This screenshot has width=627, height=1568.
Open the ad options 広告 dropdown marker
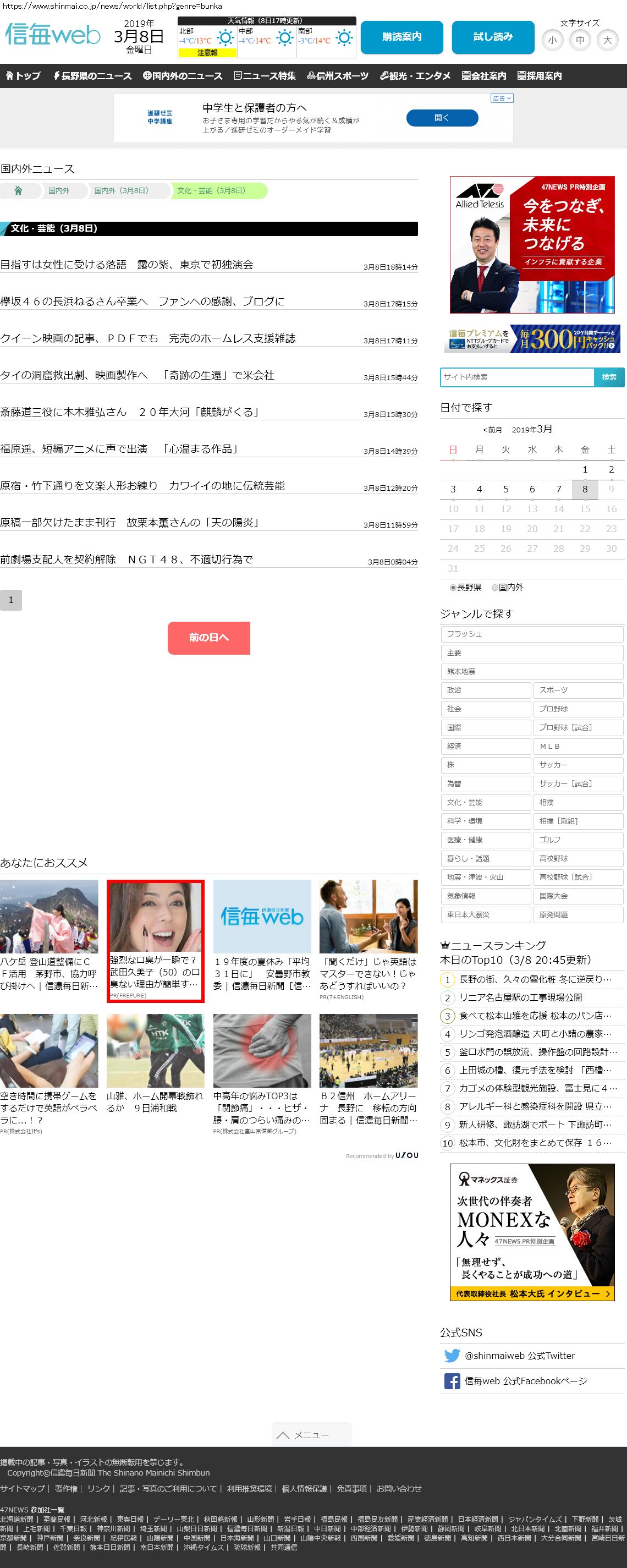click(502, 98)
